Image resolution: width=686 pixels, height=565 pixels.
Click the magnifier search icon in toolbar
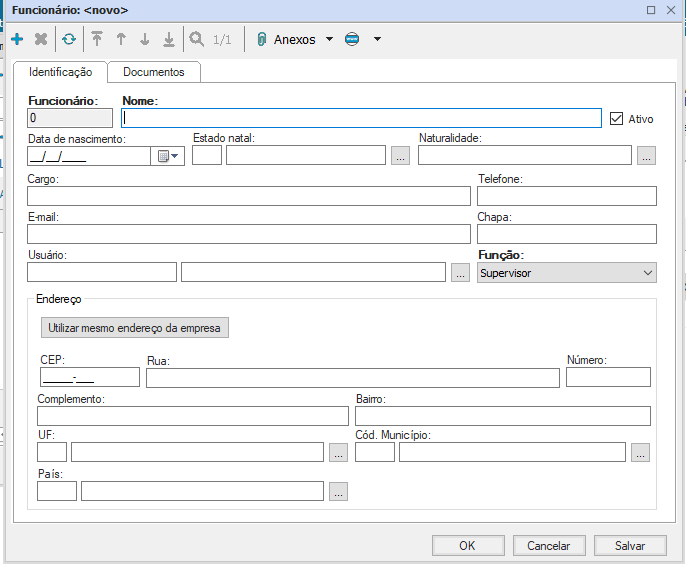pyautogui.click(x=197, y=40)
